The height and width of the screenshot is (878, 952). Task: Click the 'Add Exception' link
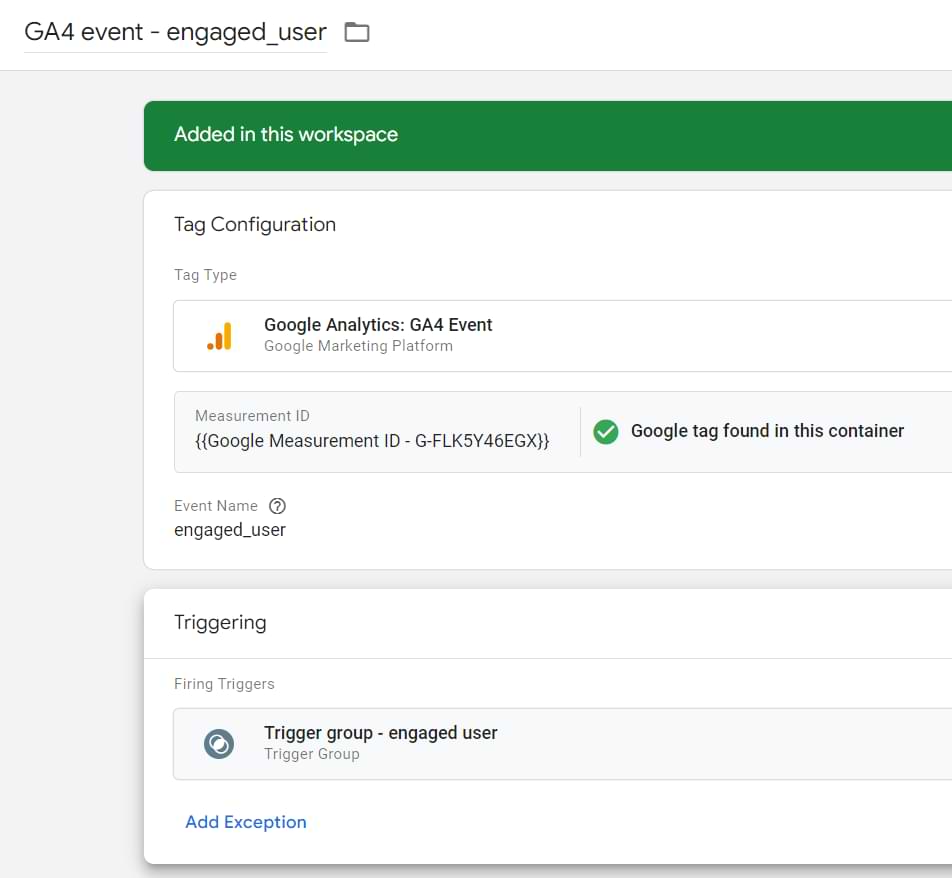coord(246,822)
